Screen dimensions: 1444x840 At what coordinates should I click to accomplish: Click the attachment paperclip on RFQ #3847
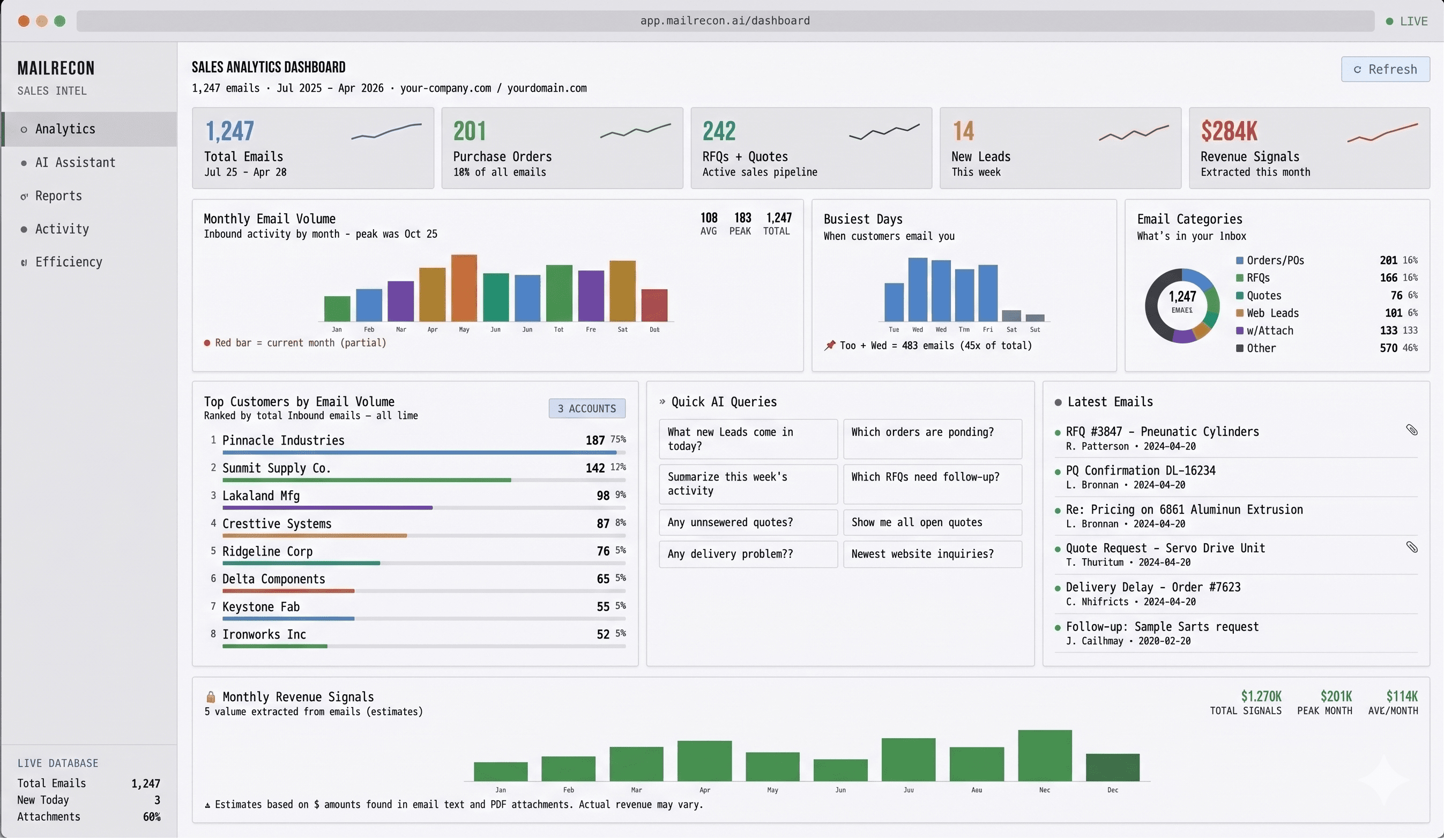tap(1411, 431)
